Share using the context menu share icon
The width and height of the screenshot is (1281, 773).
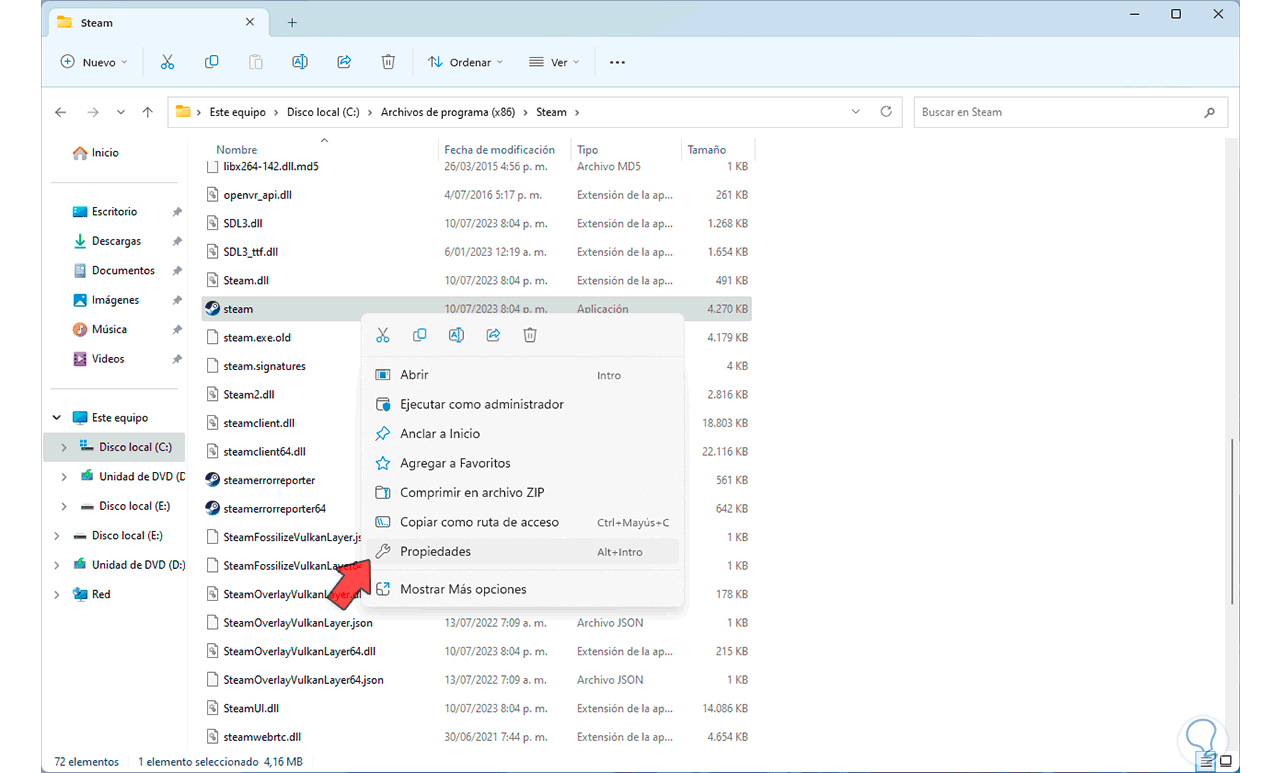coord(493,335)
